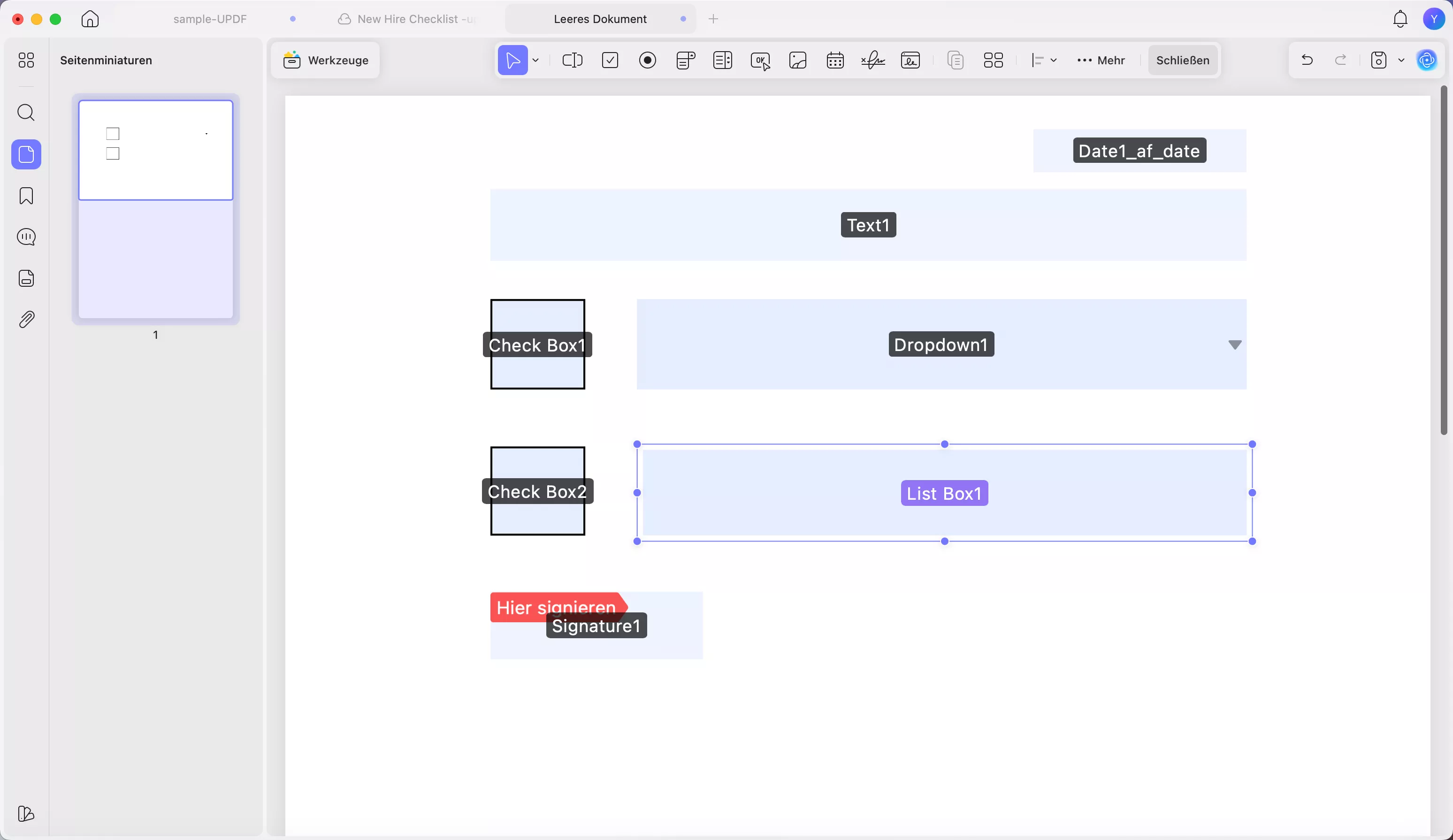Select the date field tool icon
1453x840 pixels.
coord(835,60)
